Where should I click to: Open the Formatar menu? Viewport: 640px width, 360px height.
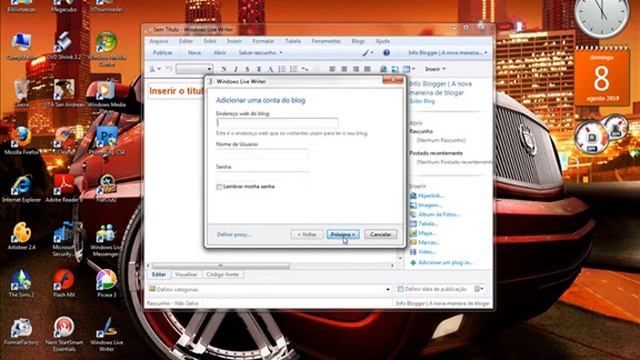pyautogui.click(x=263, y=41)
